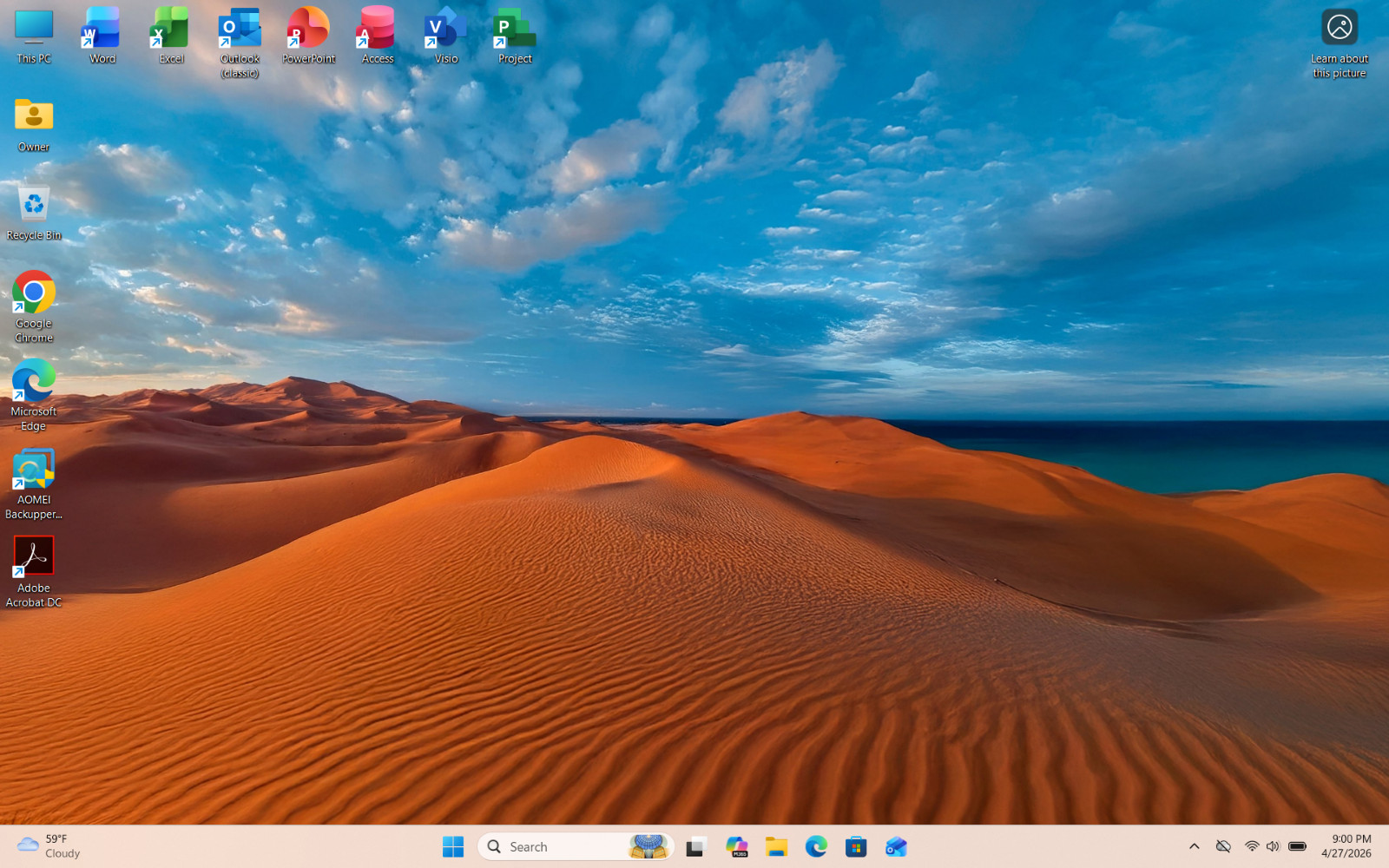This screenshot has height=868, width=1389.
Task: Select the Adobe Acrobat DC icon
Action: (x=34, y=572)
